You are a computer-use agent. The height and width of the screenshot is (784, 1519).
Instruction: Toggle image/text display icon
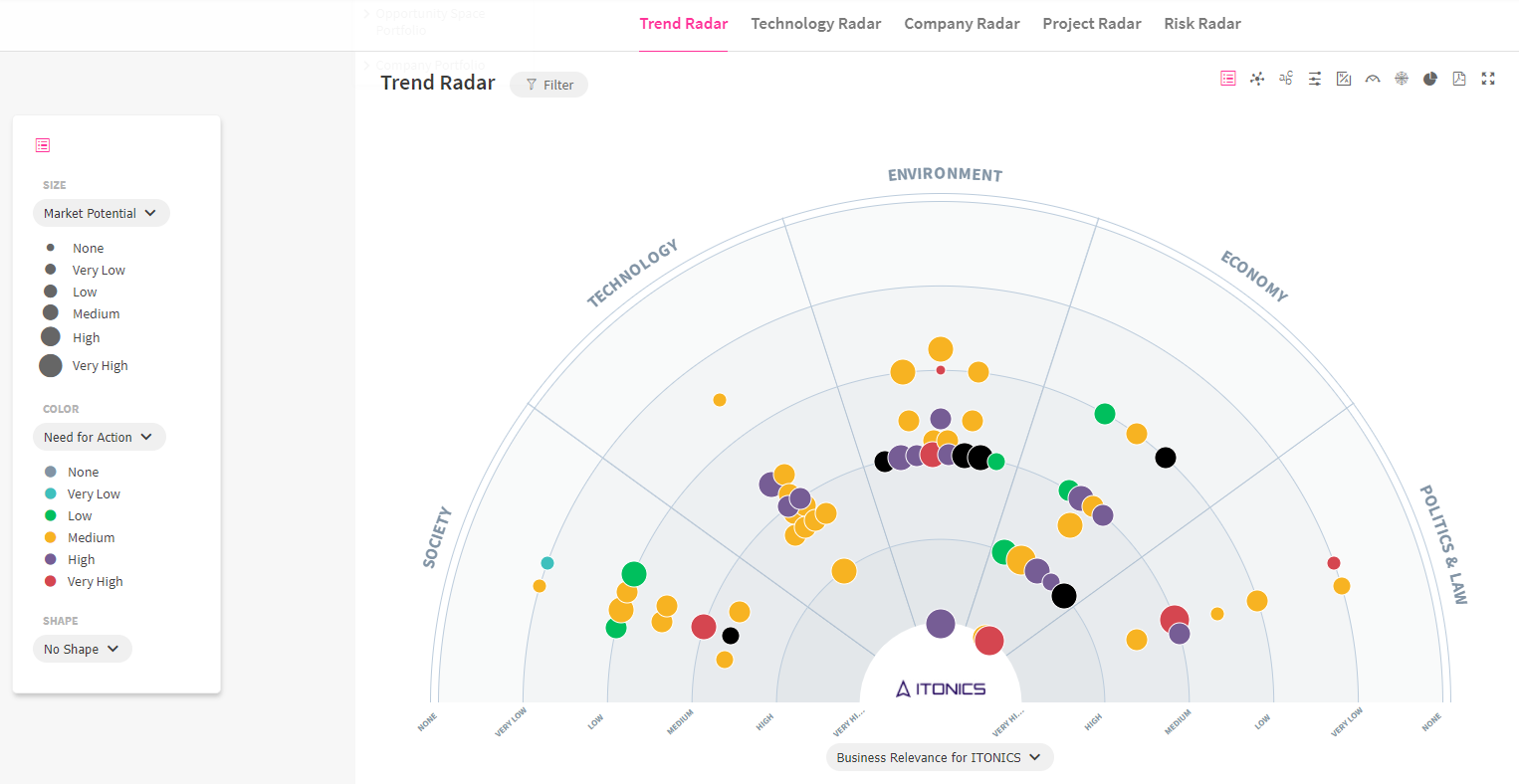(1343, 78)
